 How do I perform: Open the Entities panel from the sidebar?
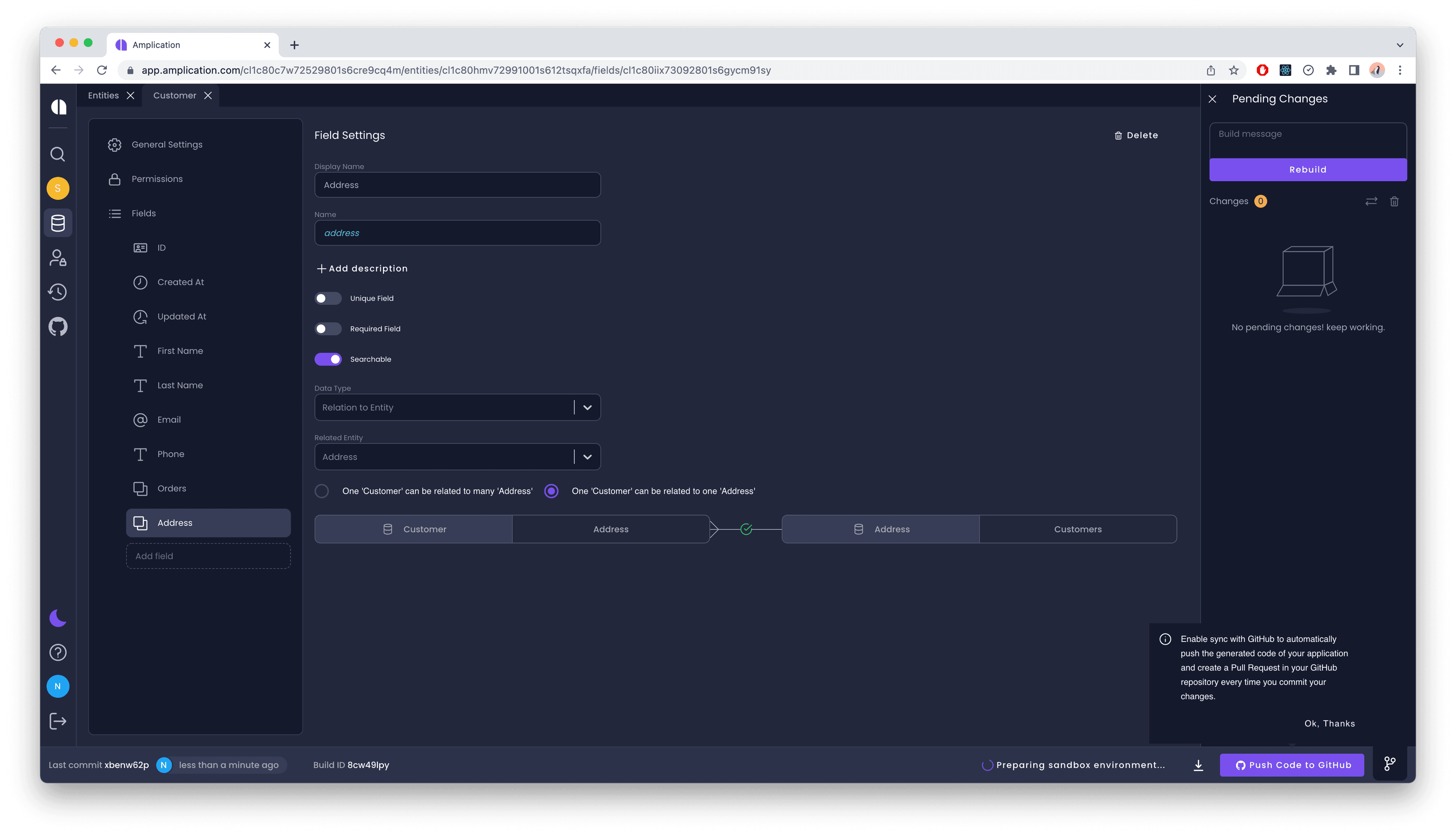pos(57,223)
